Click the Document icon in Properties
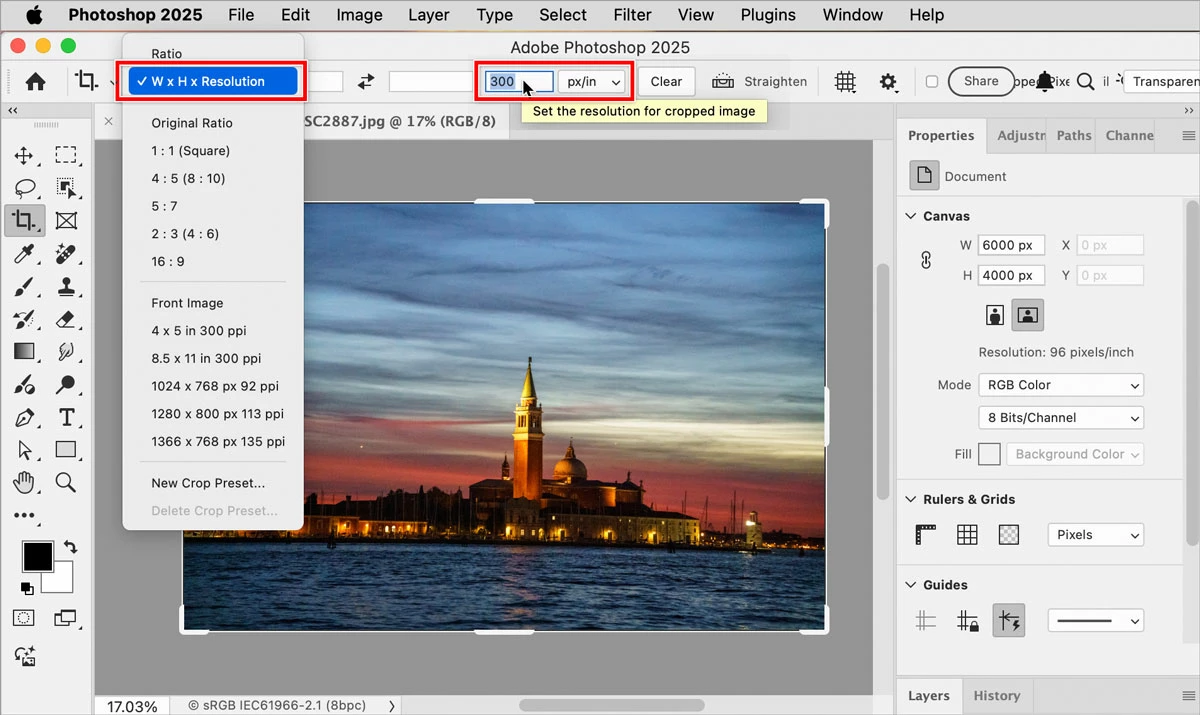Image resolution: width=1200 pixels, height=715 pixels. pyautogui.click(x=924, y=176)
